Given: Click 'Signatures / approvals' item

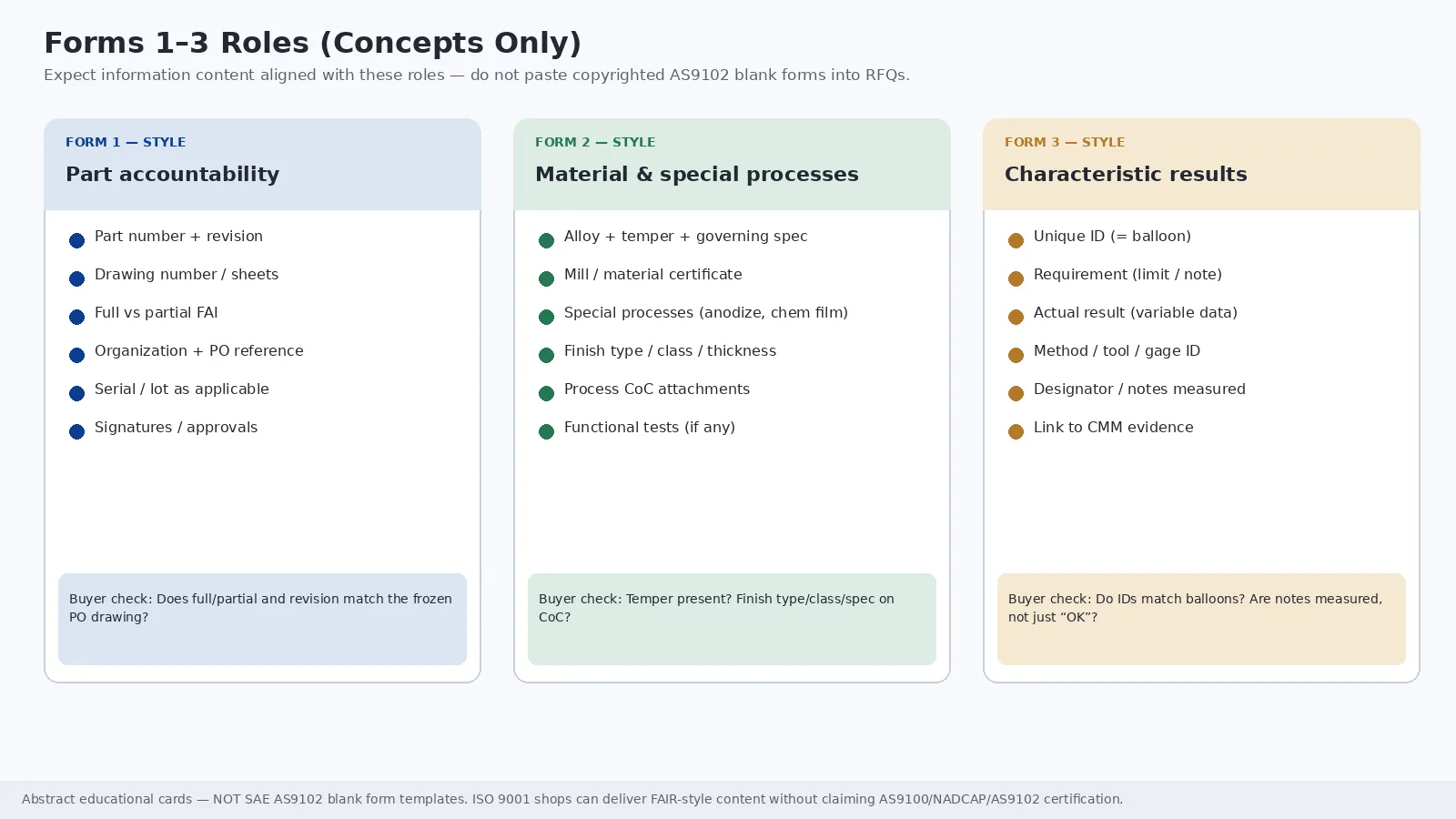Looking at the screenshot, I should (x=176, y=427).
